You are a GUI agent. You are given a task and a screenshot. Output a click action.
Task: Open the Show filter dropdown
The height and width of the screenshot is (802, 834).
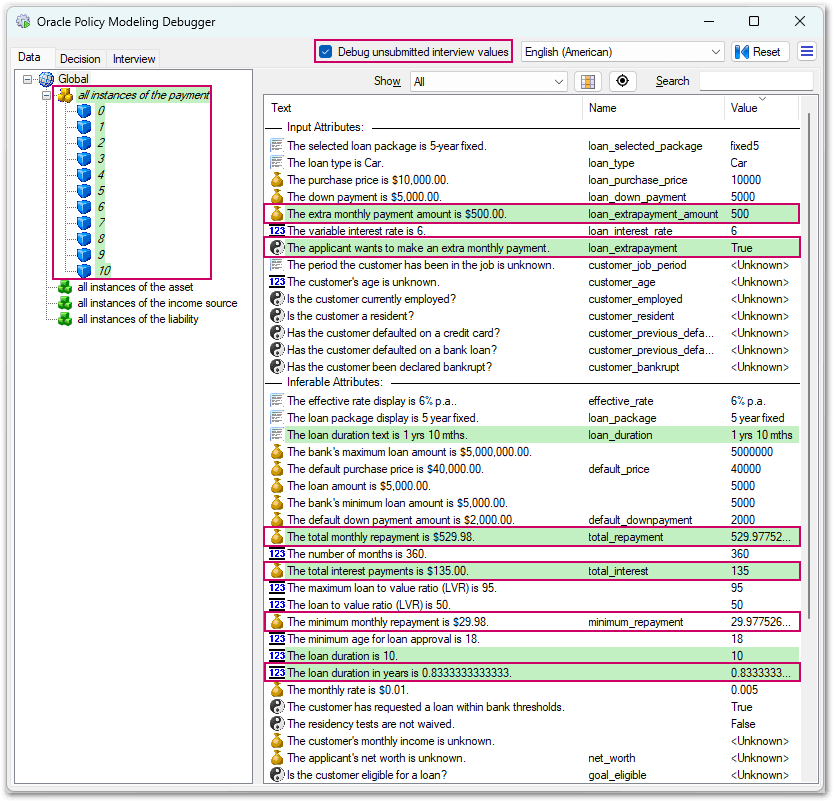pyautogui.click(x=488, y=81)
